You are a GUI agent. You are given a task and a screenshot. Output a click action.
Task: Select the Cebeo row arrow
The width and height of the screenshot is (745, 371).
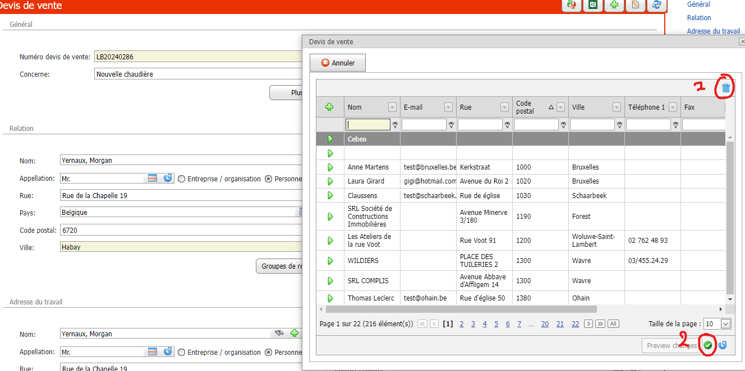pyautogui.click(x=330, y=139)
